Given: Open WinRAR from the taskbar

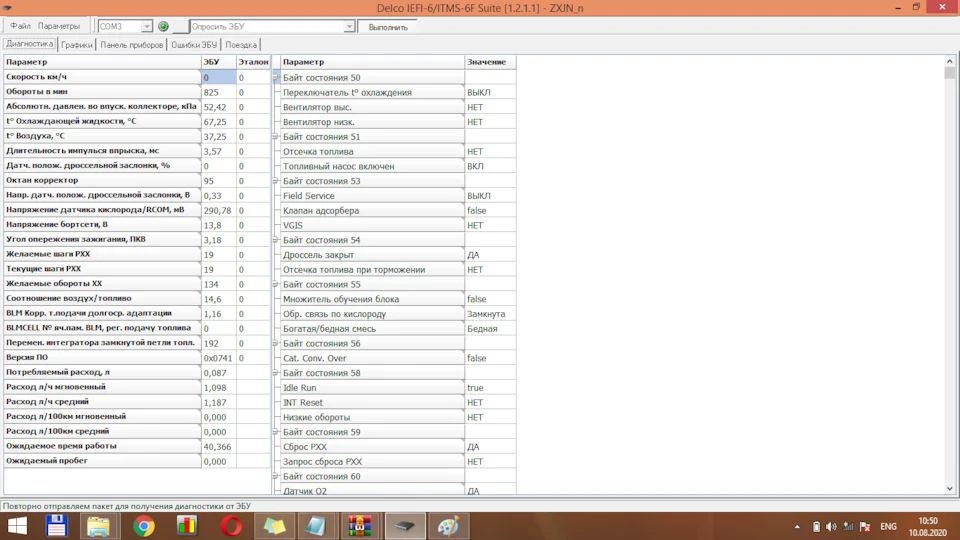Looking at the screenshot, I should (359, 526).
